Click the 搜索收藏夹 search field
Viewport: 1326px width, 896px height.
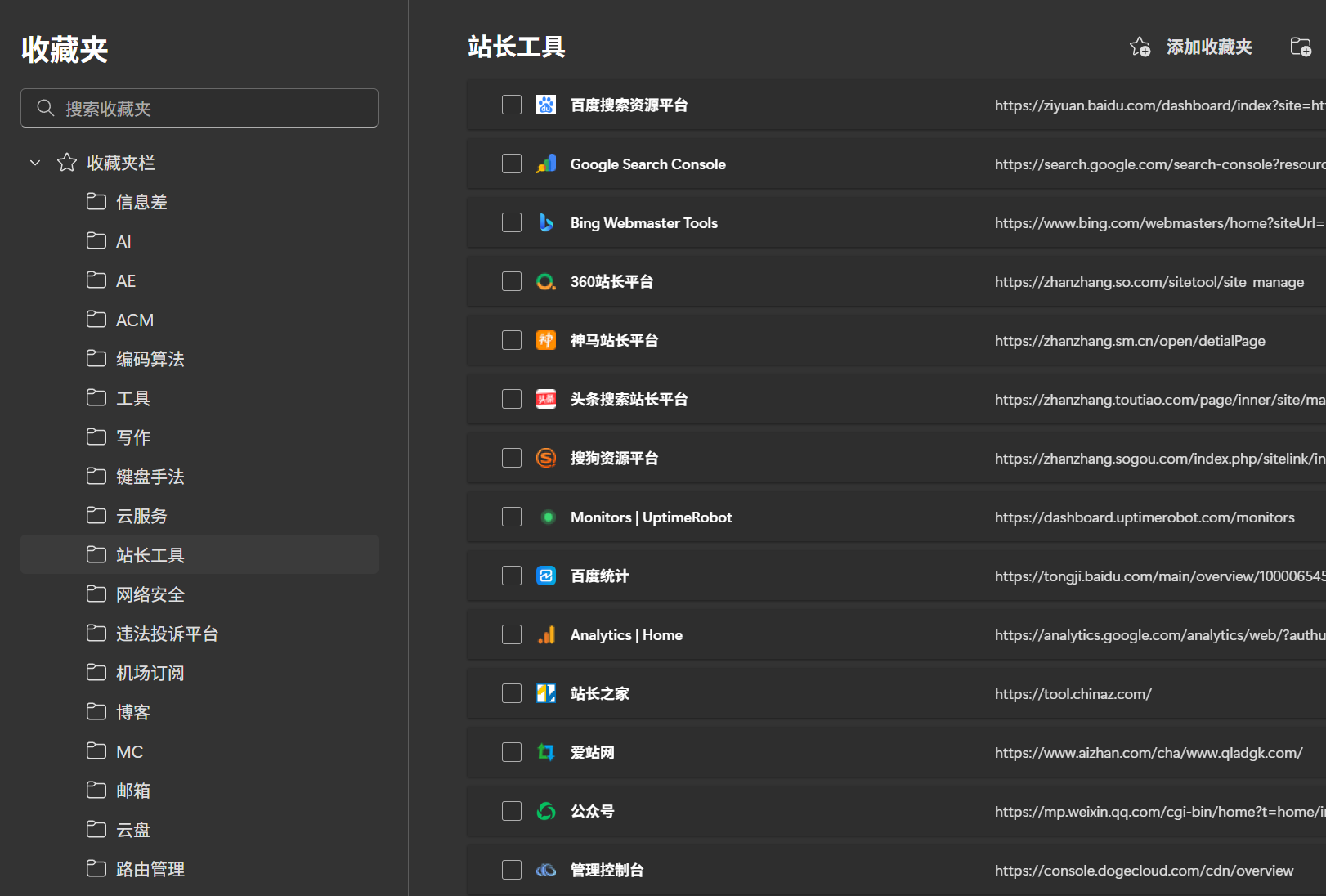pyautogui.click(x=199, y=108)
